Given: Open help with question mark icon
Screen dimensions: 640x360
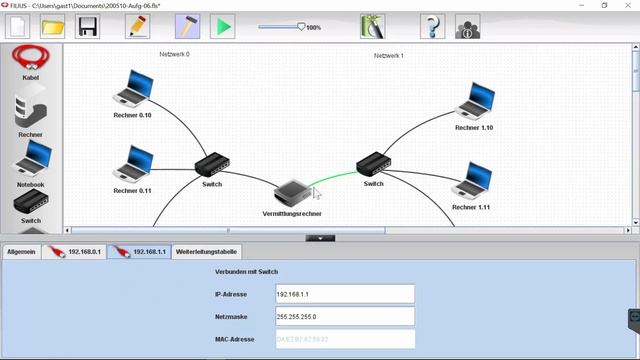Looking at the screenshot, I should (432, 27).
